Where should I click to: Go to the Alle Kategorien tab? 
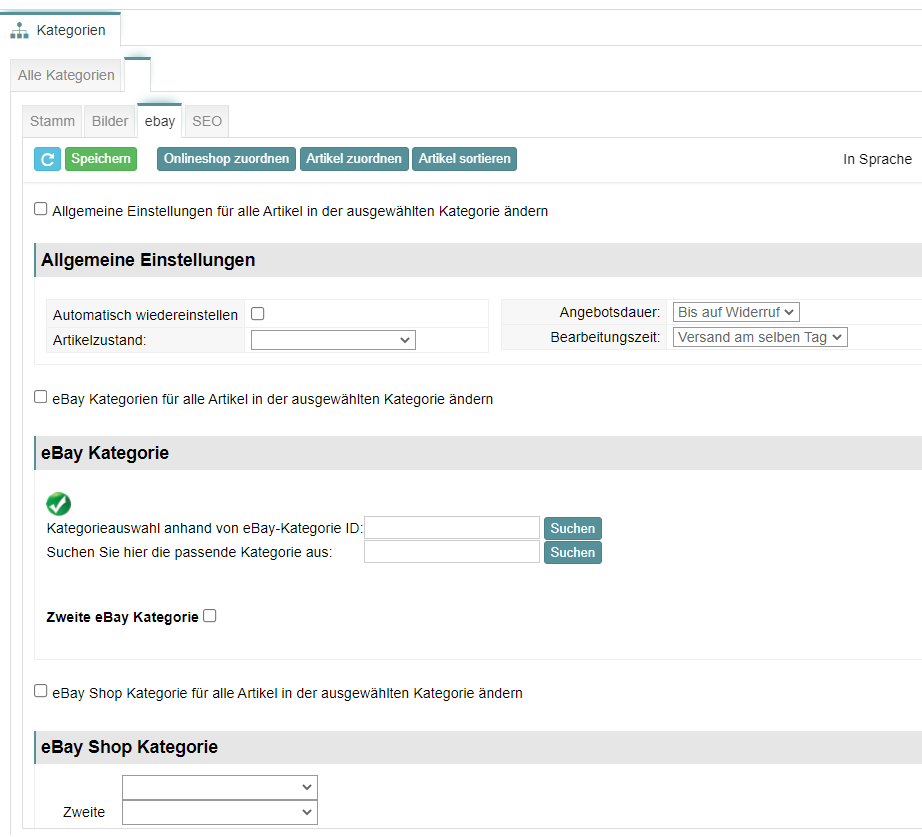(x=66, y=75)
